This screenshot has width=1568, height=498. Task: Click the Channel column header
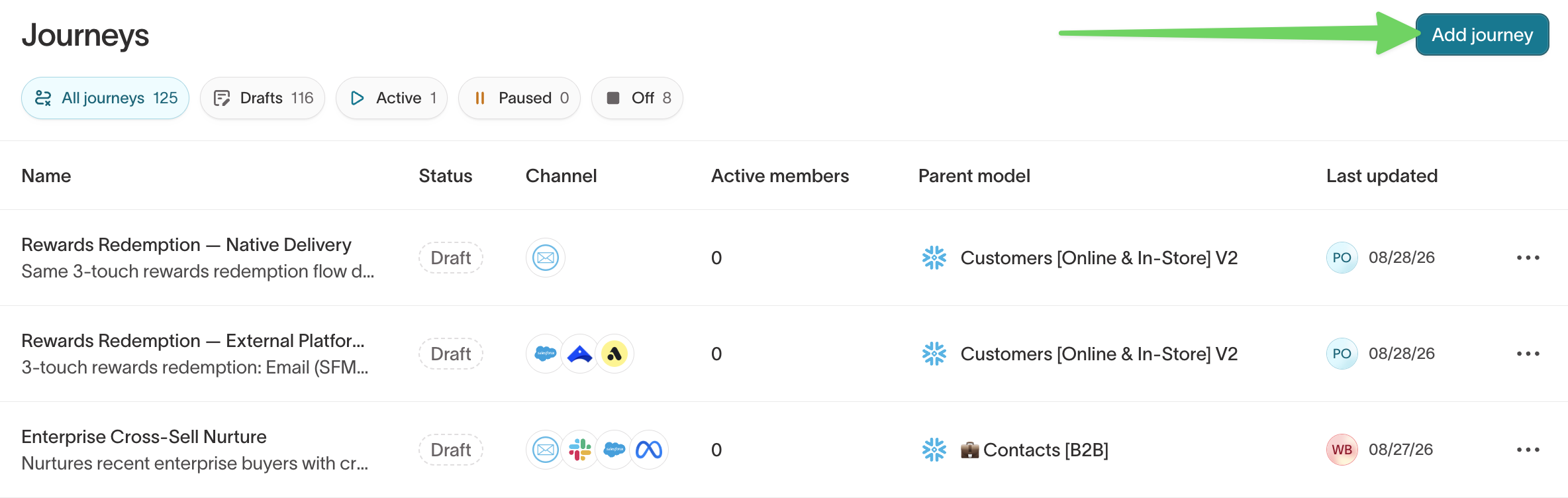point(562,176)
